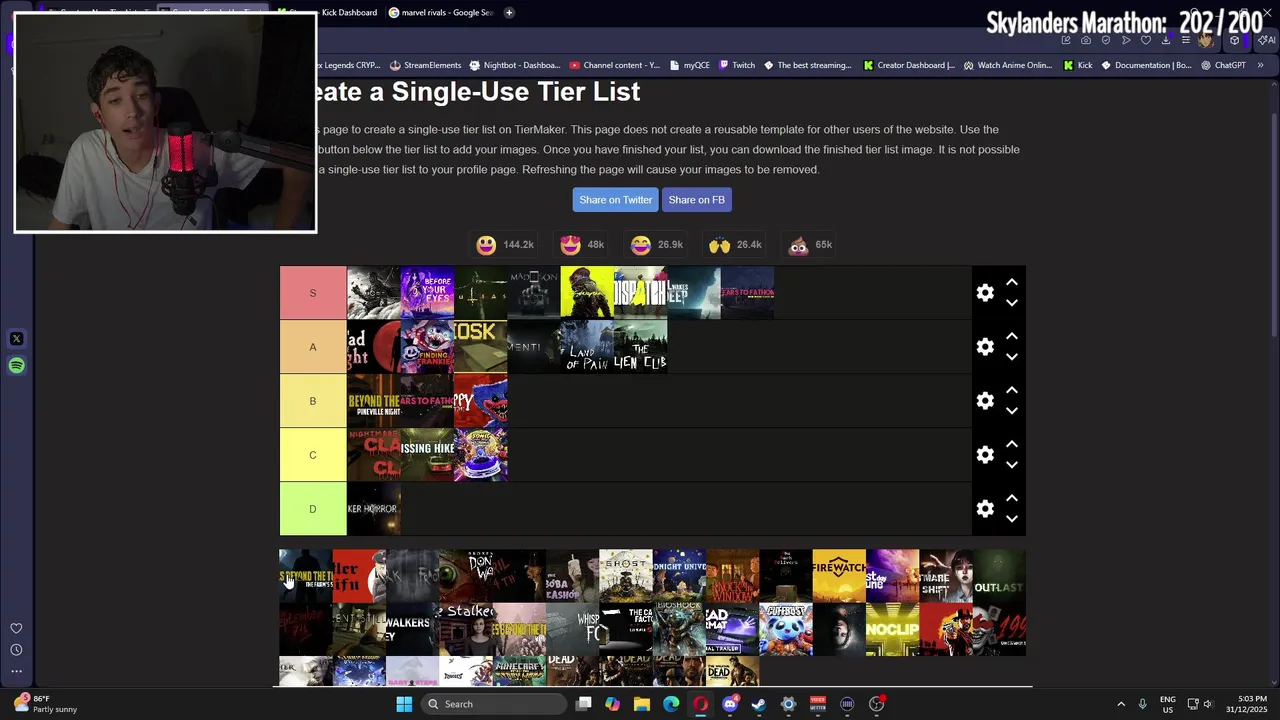1280x720 pixels.
Task: Click Share on FB button
Action: (696, 200)
